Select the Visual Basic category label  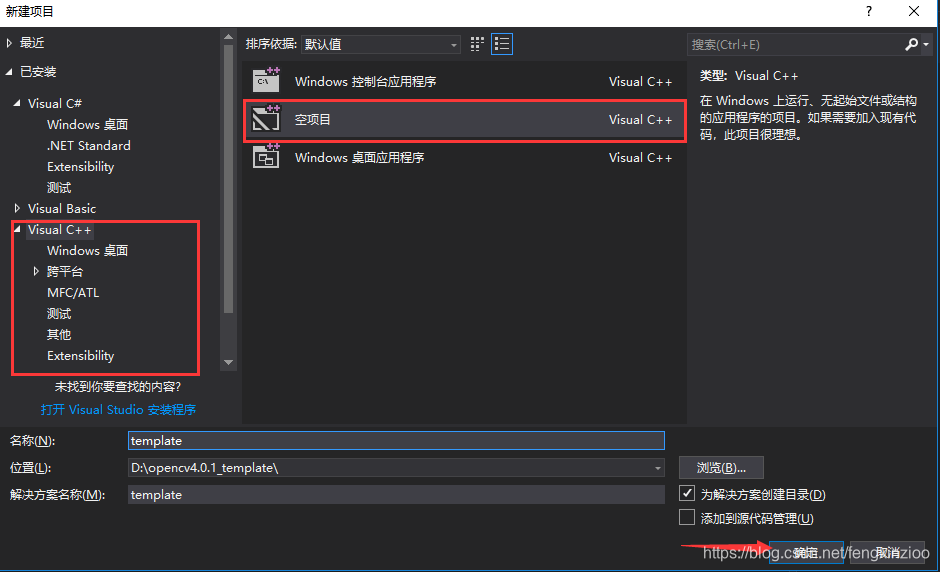click(62, 209)
